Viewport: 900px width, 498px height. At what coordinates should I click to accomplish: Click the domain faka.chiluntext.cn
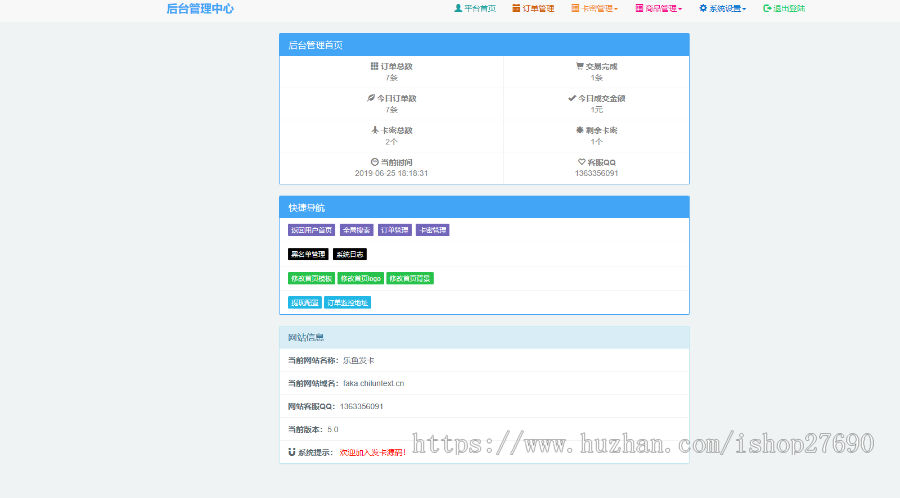tap(374, 383)
